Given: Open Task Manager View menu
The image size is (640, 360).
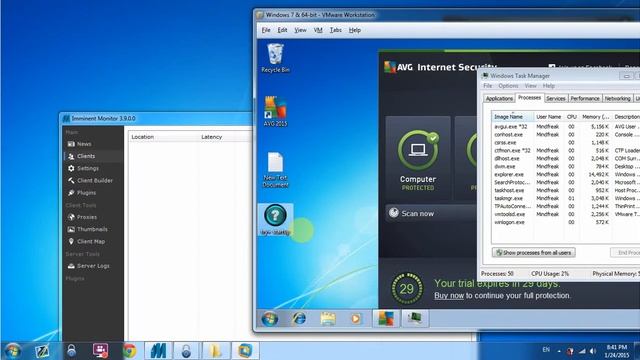Looking at the screenshot, I should 531,86.
